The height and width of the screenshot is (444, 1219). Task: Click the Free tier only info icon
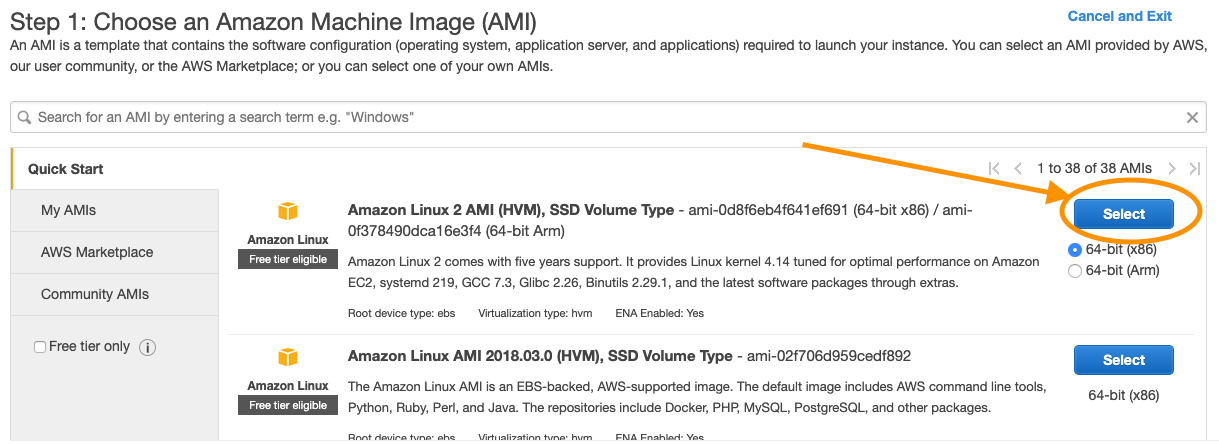click(147, 347)
